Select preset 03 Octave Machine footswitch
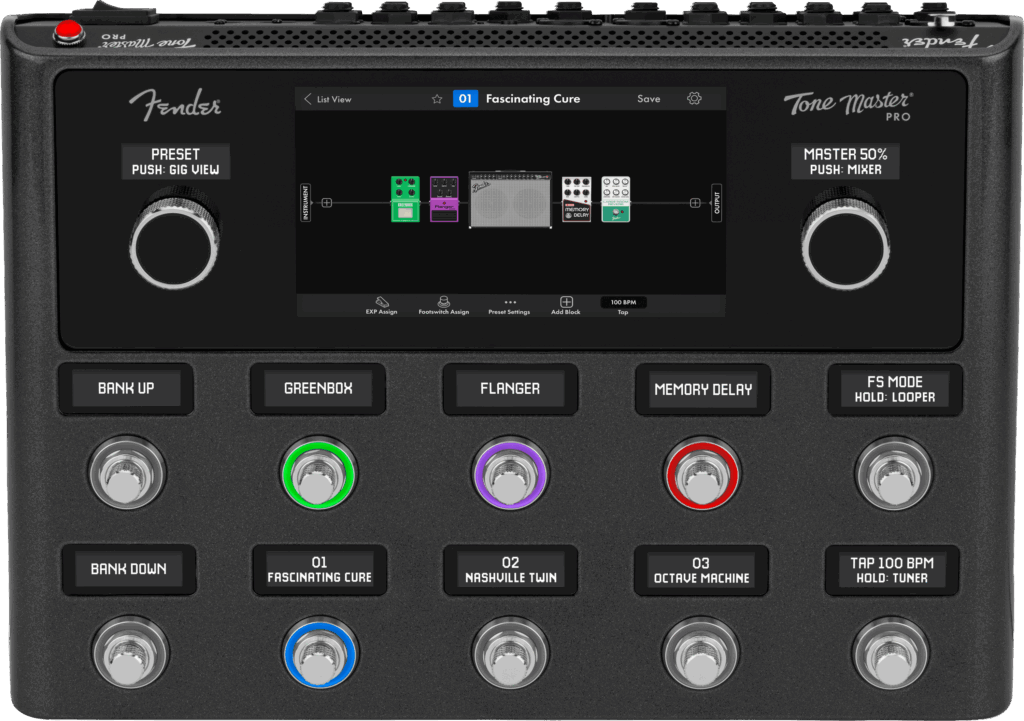1024x721 pixels. (700, 652)
